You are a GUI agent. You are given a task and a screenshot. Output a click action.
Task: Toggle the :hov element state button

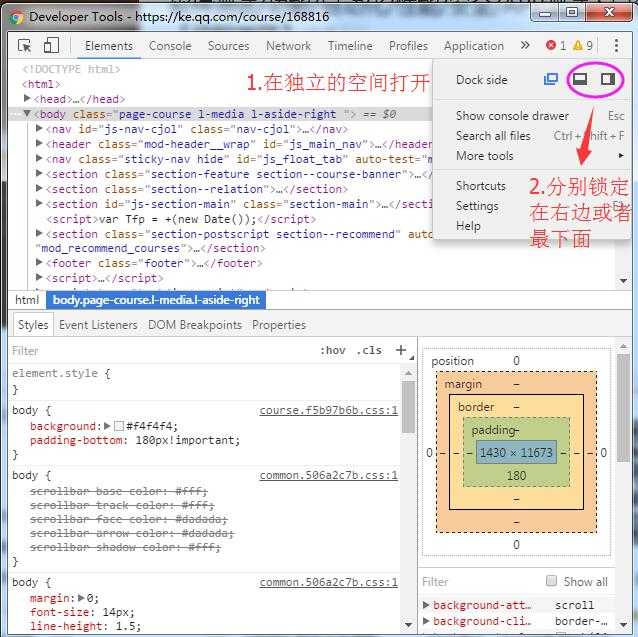point(332,350)
